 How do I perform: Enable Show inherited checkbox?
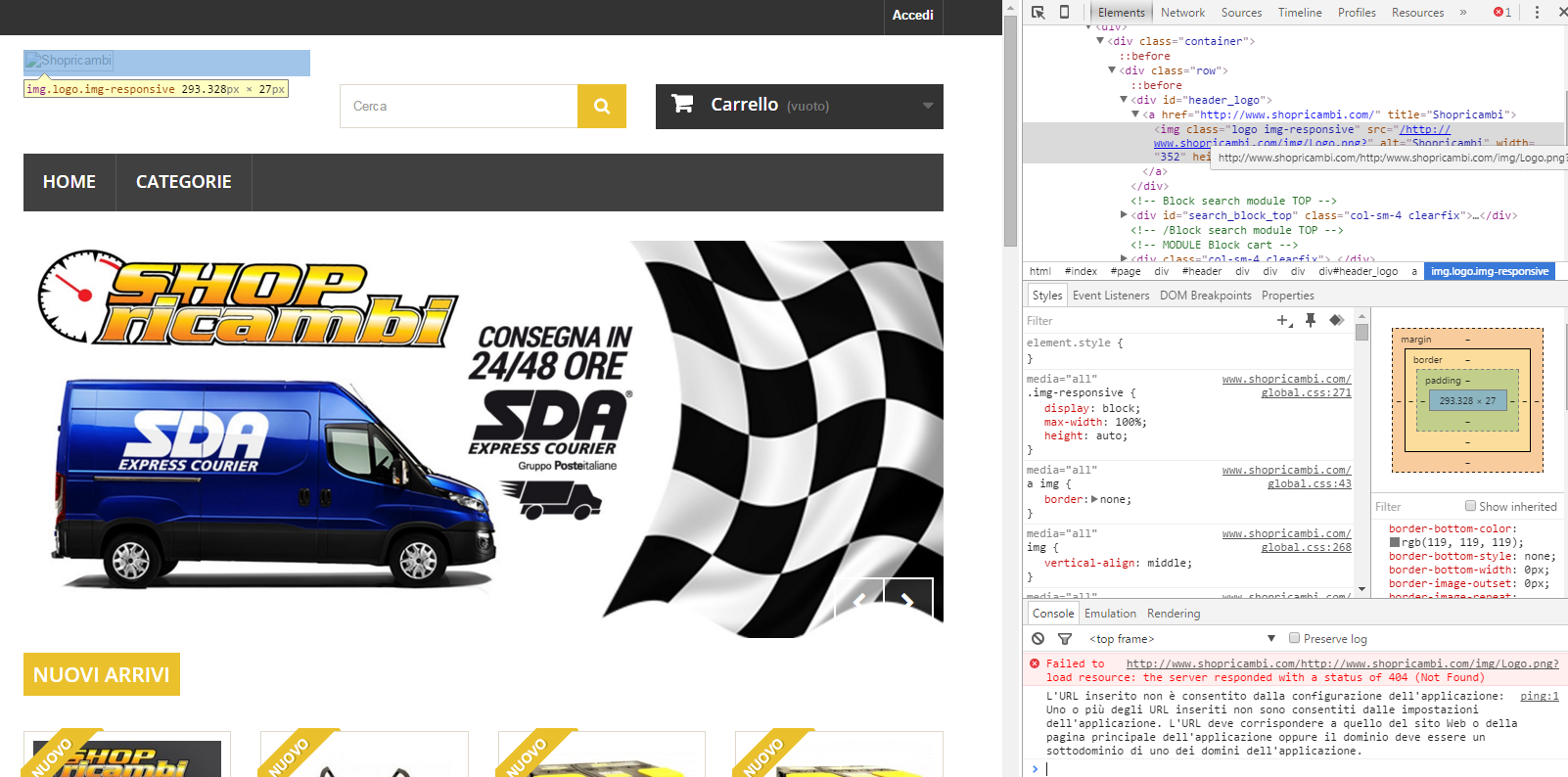1470,506
